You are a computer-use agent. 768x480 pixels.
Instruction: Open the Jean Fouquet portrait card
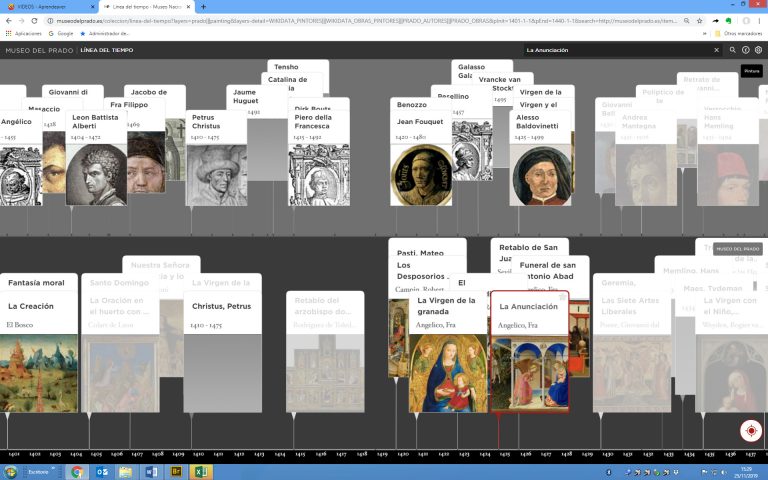pos(421,159)
